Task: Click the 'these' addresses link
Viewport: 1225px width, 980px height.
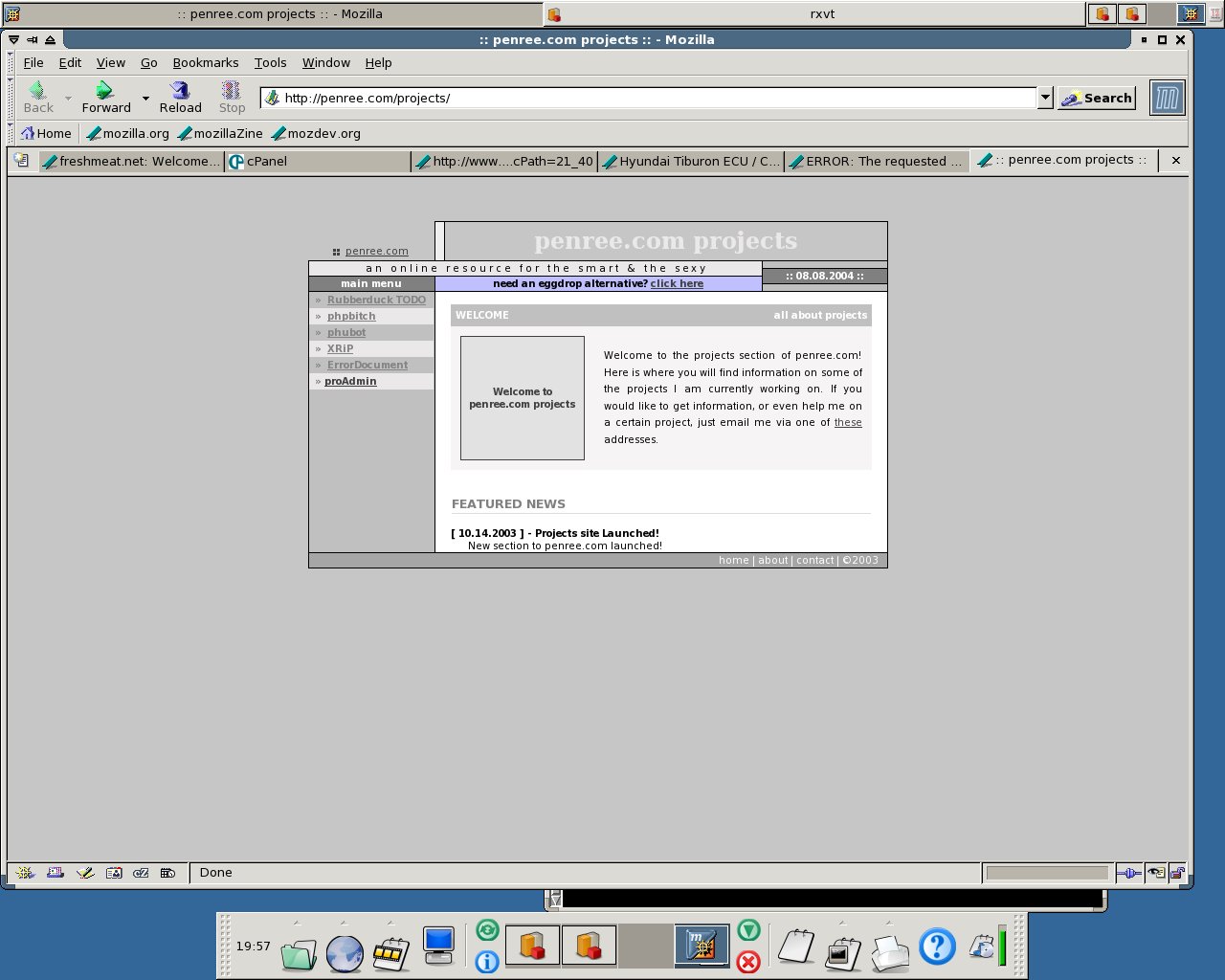Action: [x=848, y=422]
